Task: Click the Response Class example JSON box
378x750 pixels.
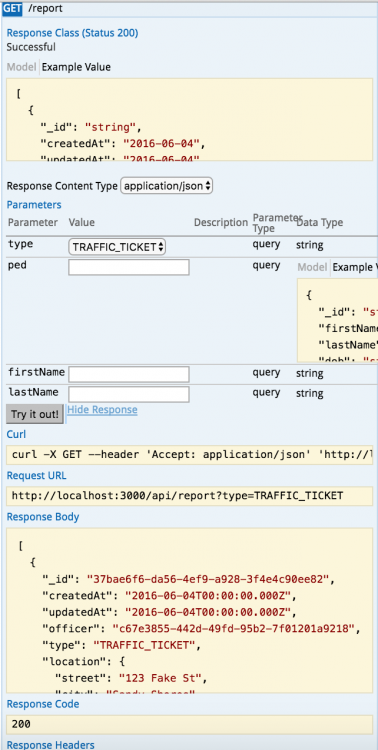Action: tap(189, 120)
